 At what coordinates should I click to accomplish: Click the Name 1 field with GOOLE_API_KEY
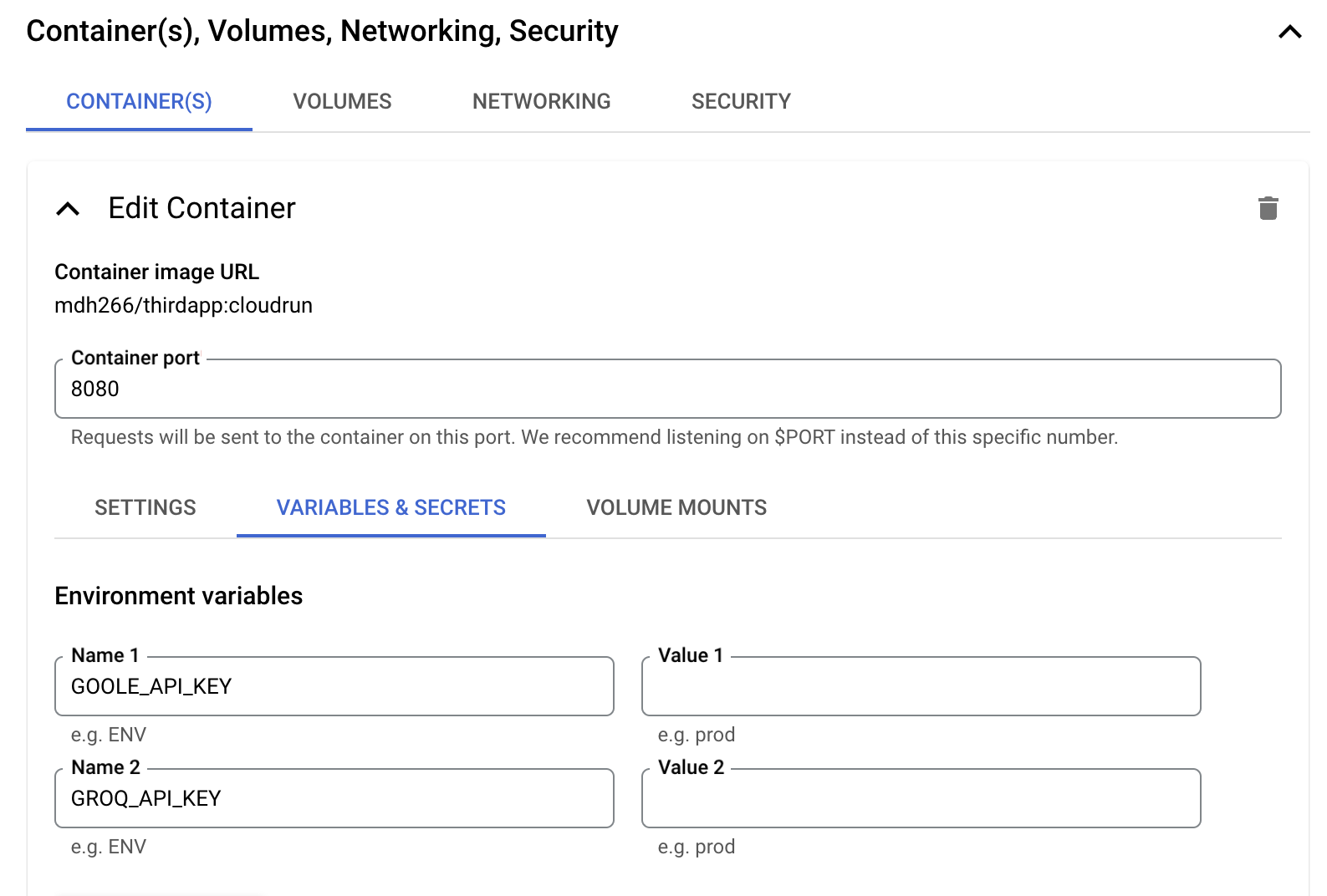click(x=334, y=686)
